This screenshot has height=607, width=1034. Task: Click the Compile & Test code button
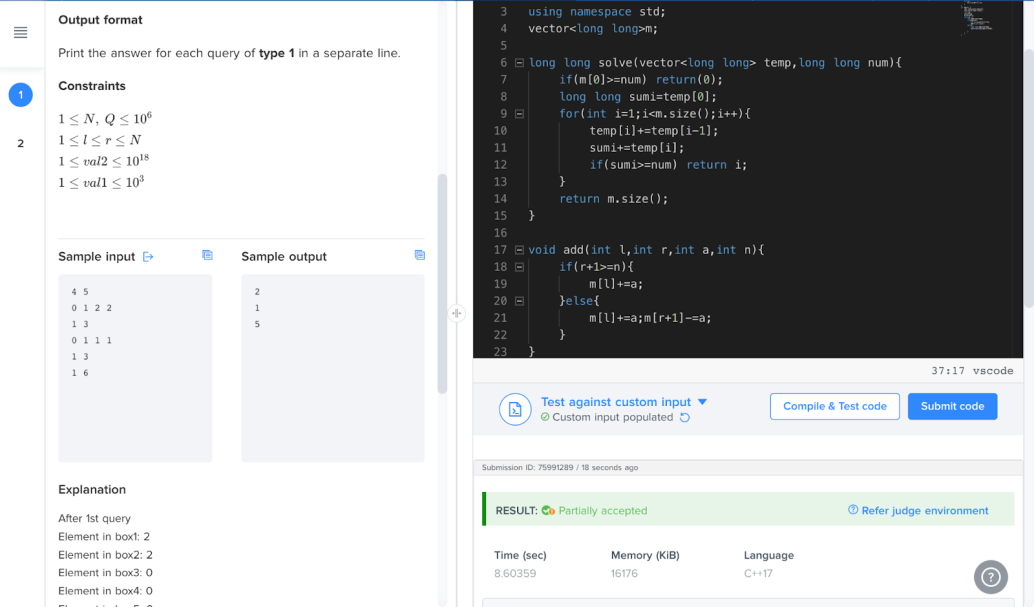pos(834,406)
